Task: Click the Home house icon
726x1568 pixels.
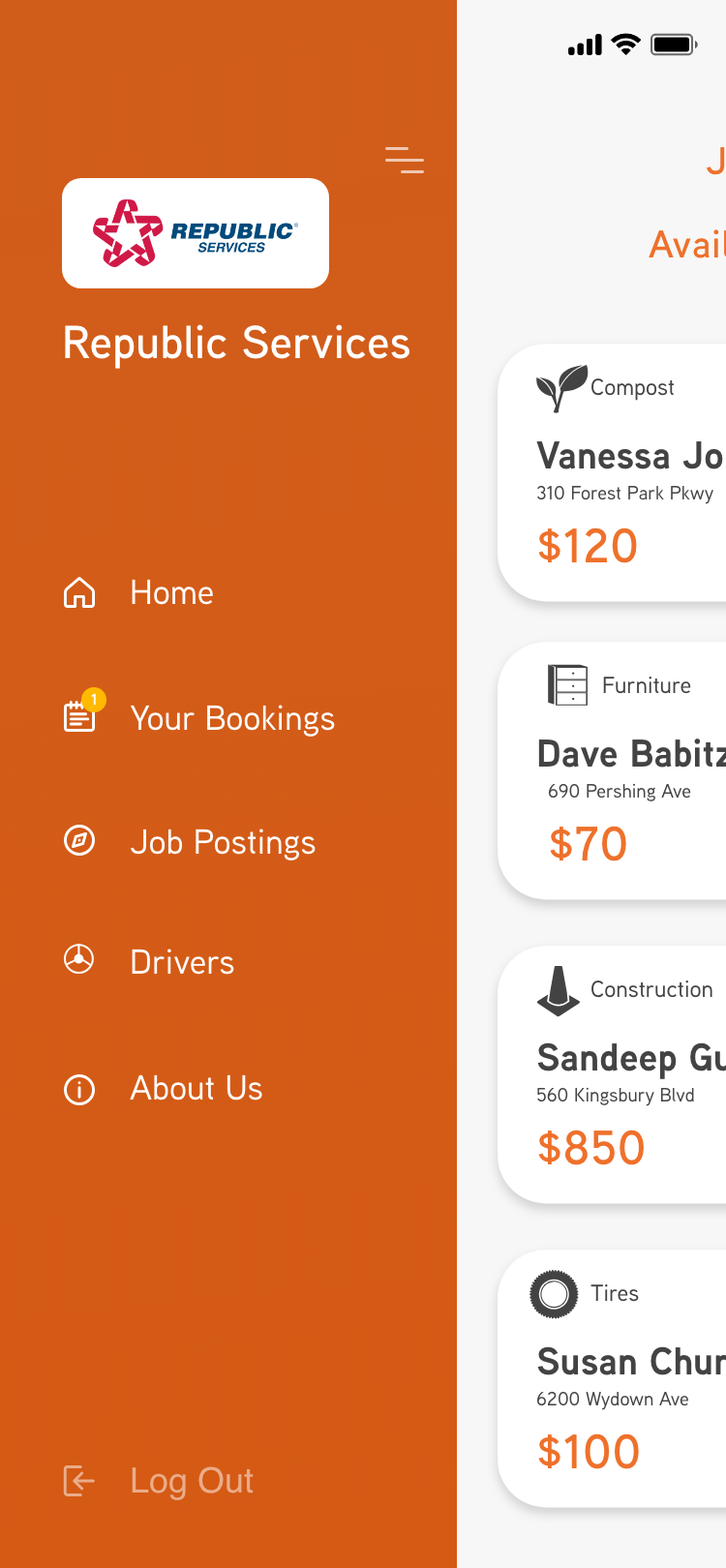Action: pyautogui.click(x=79, y=592)
